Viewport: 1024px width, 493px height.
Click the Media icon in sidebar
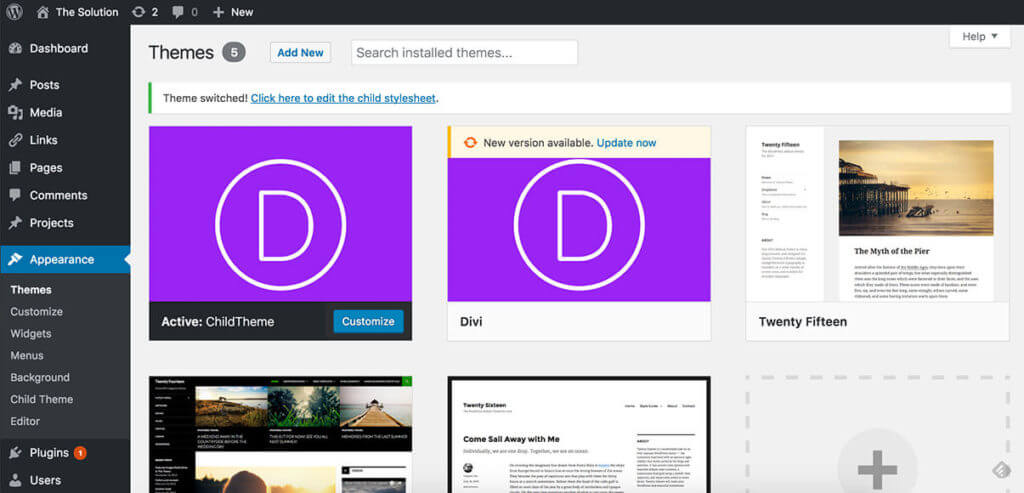(16, 112)
